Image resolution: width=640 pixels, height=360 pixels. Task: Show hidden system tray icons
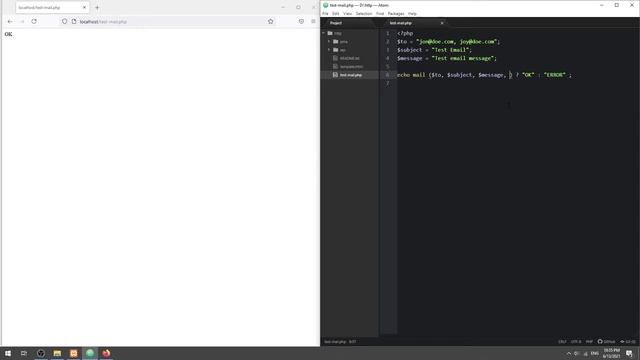tap(569, 353)
